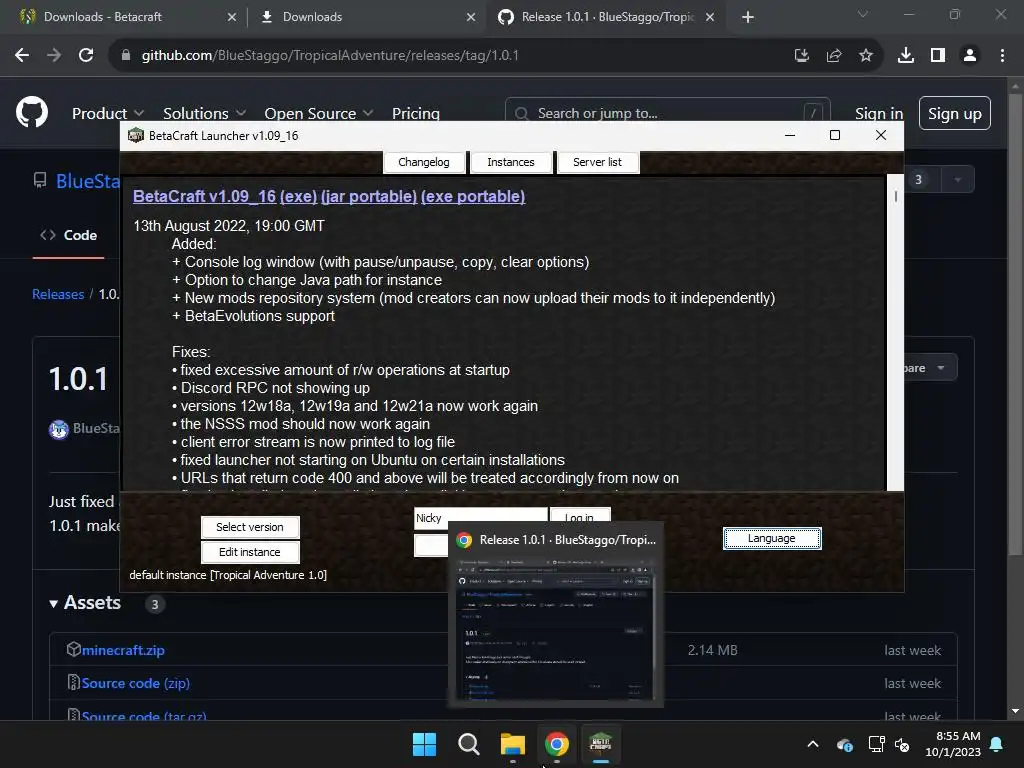Click the (jar portable) download link

368,196
